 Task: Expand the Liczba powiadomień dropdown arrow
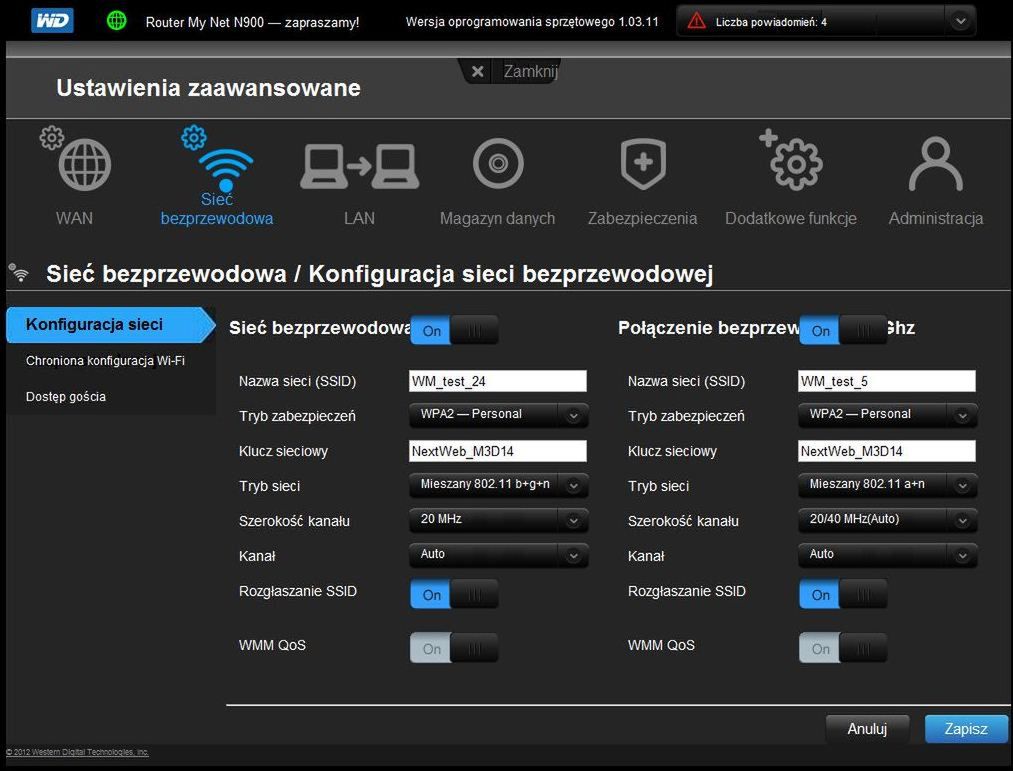coord(960,21)
